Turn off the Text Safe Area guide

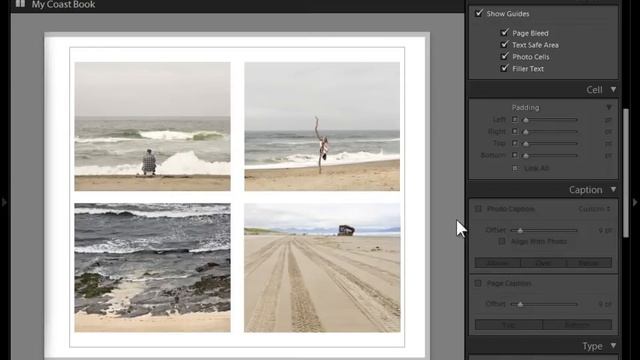pos(505,44)
